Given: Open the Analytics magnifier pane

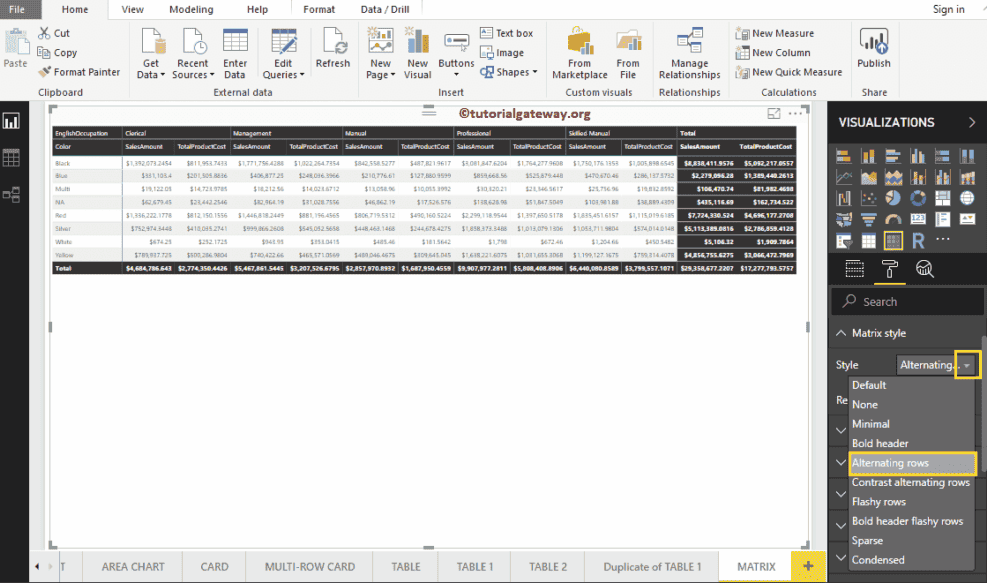Looking at the screenshot, I should (x=924, y=269).
